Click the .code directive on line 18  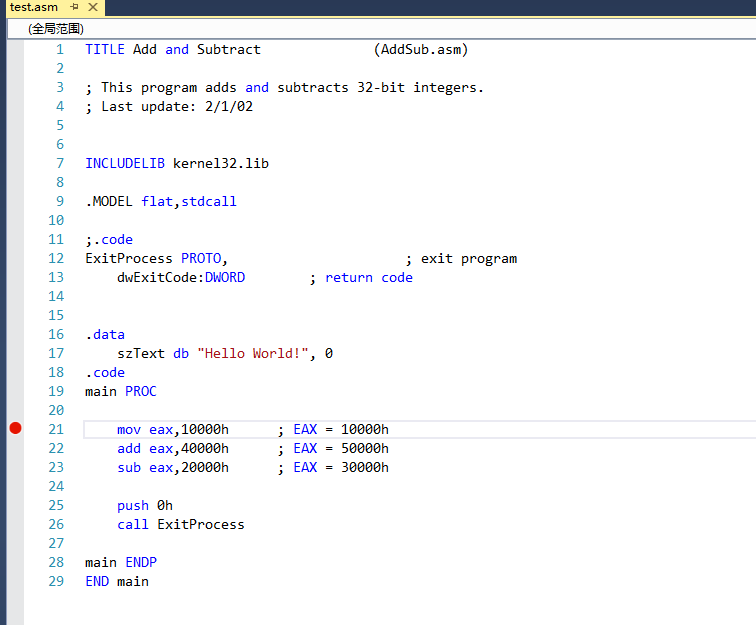(105, 373)
